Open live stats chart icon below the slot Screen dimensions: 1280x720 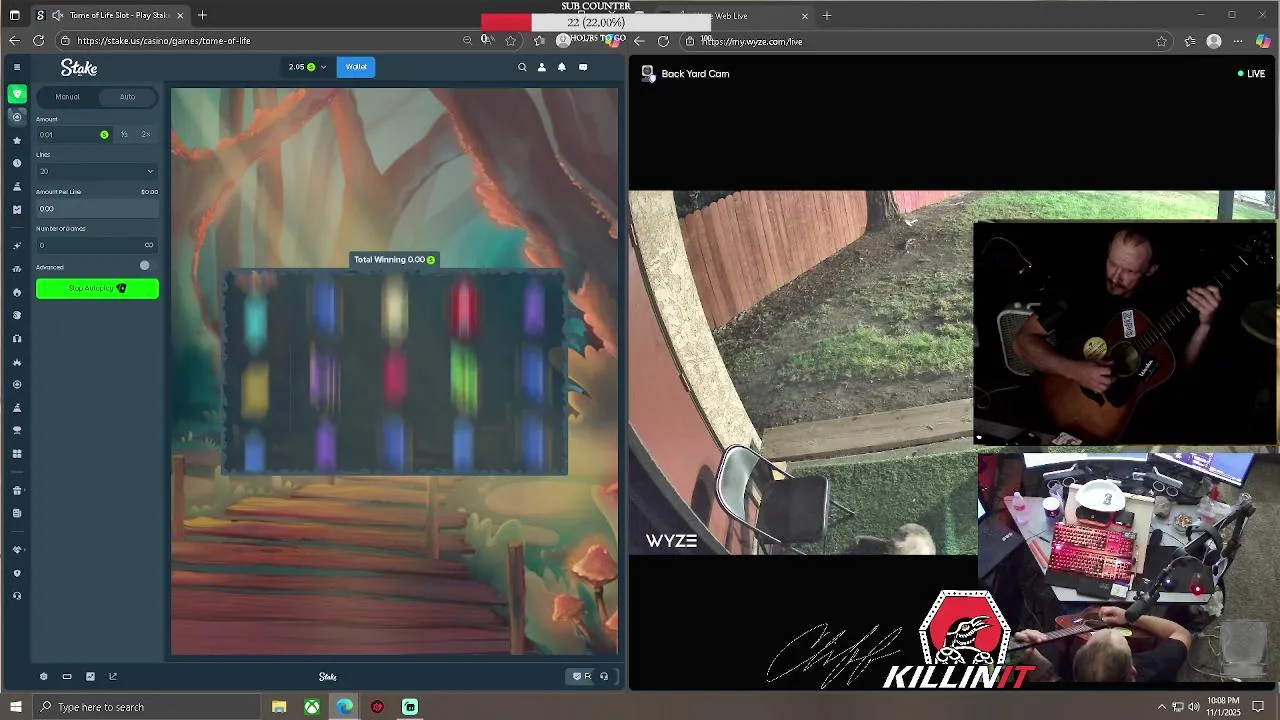90,676
